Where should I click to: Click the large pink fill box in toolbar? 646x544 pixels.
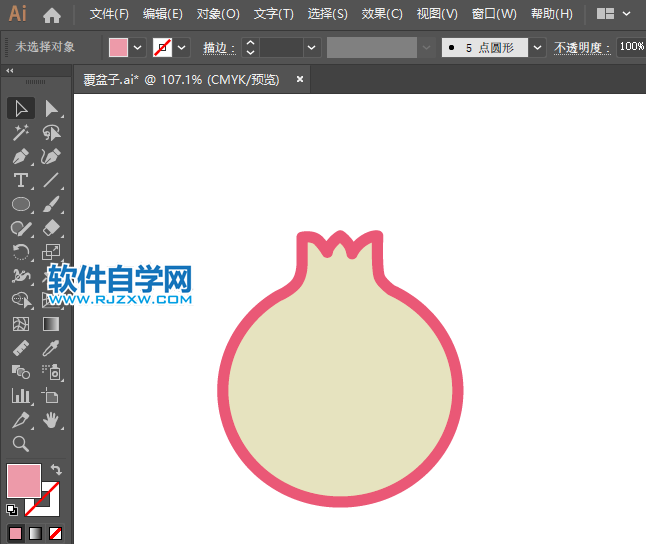[x=24, y=481]
